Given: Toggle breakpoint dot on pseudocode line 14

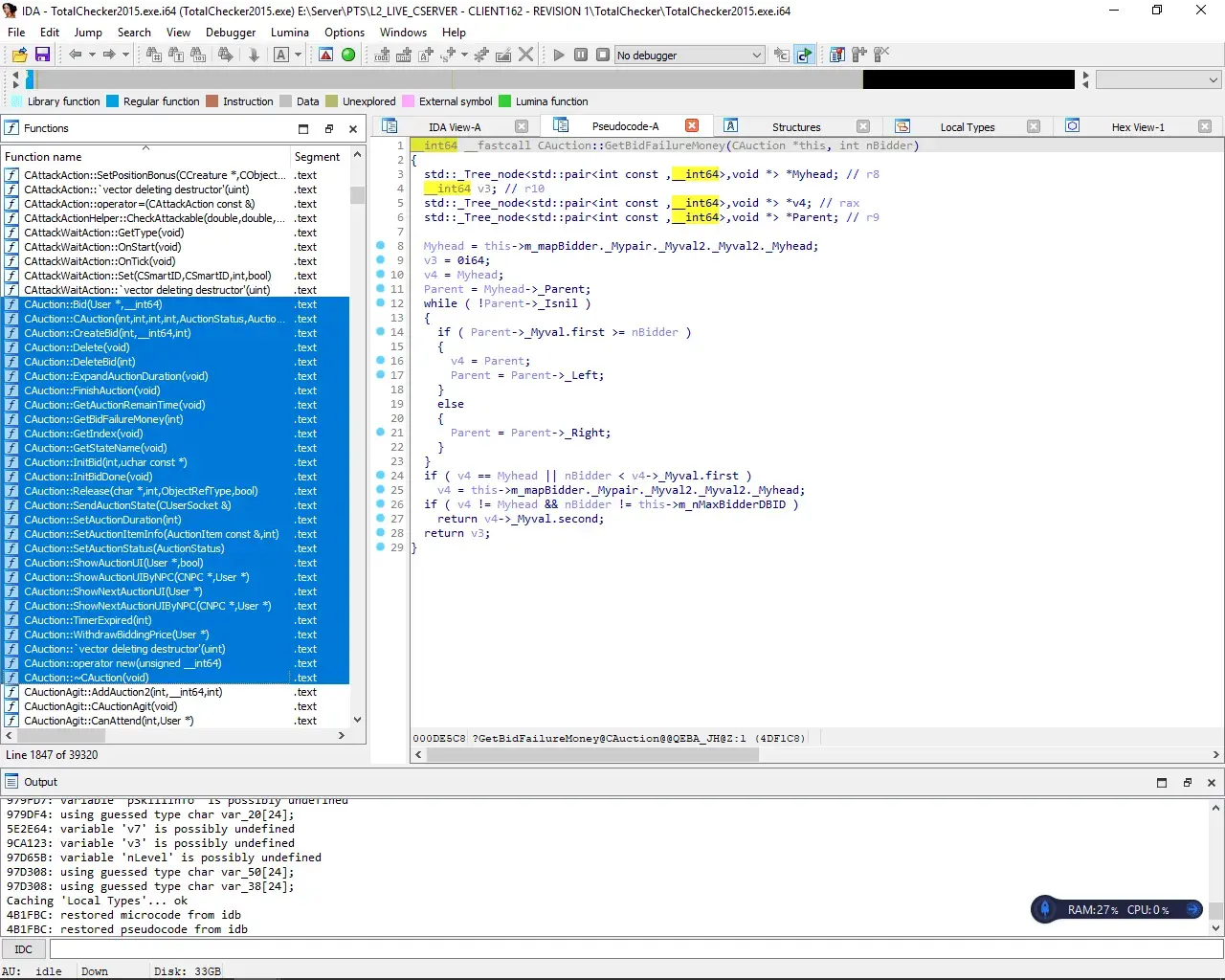Looking at the screenshot, I should pos(381,332).
